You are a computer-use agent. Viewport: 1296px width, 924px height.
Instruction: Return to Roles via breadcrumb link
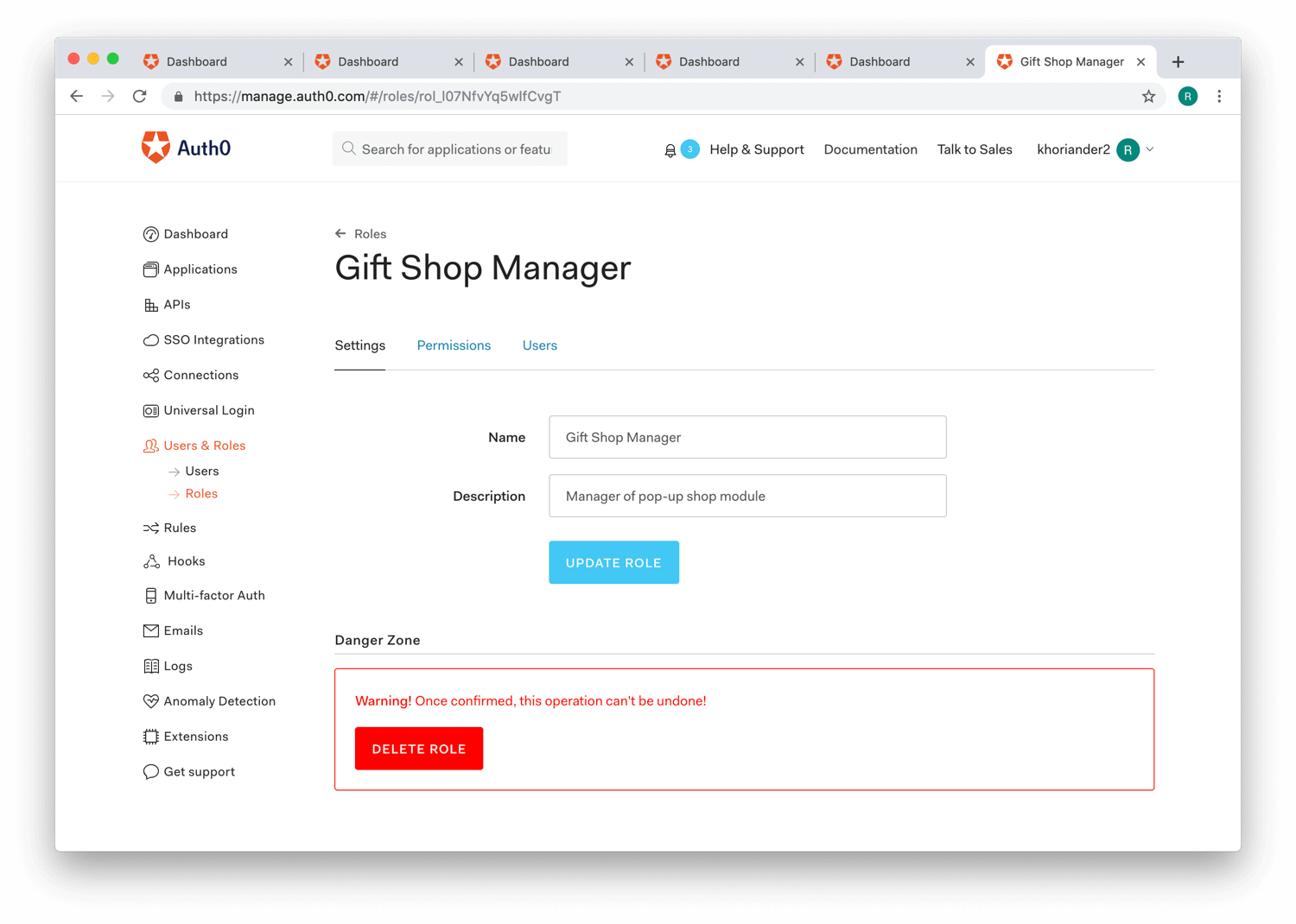pos(370,234)
